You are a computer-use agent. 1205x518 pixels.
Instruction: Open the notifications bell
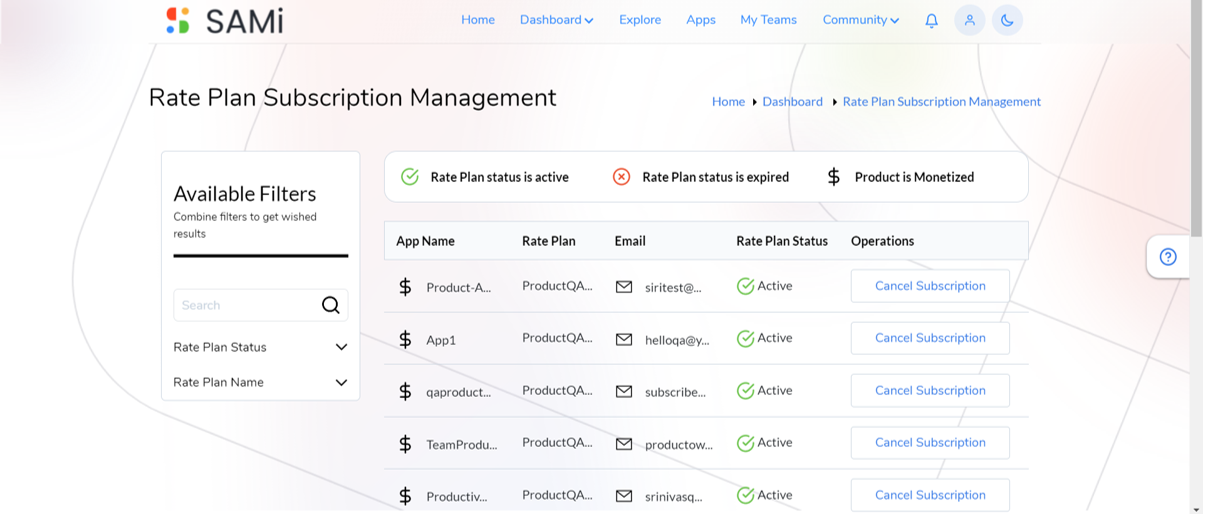[931, 20]
